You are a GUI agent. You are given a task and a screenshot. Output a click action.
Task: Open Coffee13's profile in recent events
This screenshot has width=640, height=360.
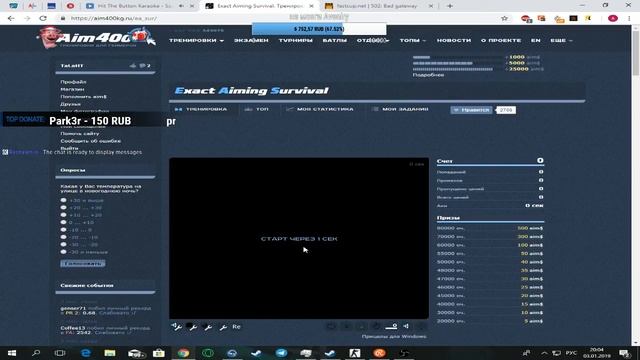(73, 328)
